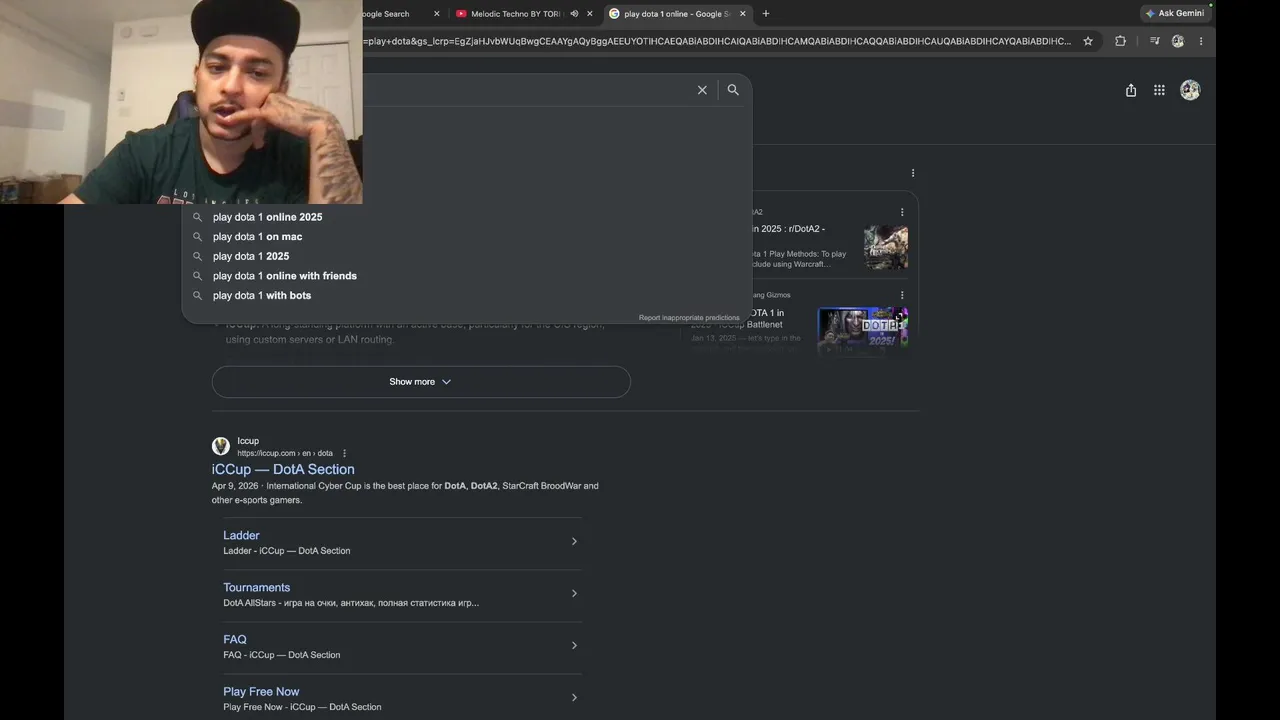Open a new browser tab

(766, 14)
